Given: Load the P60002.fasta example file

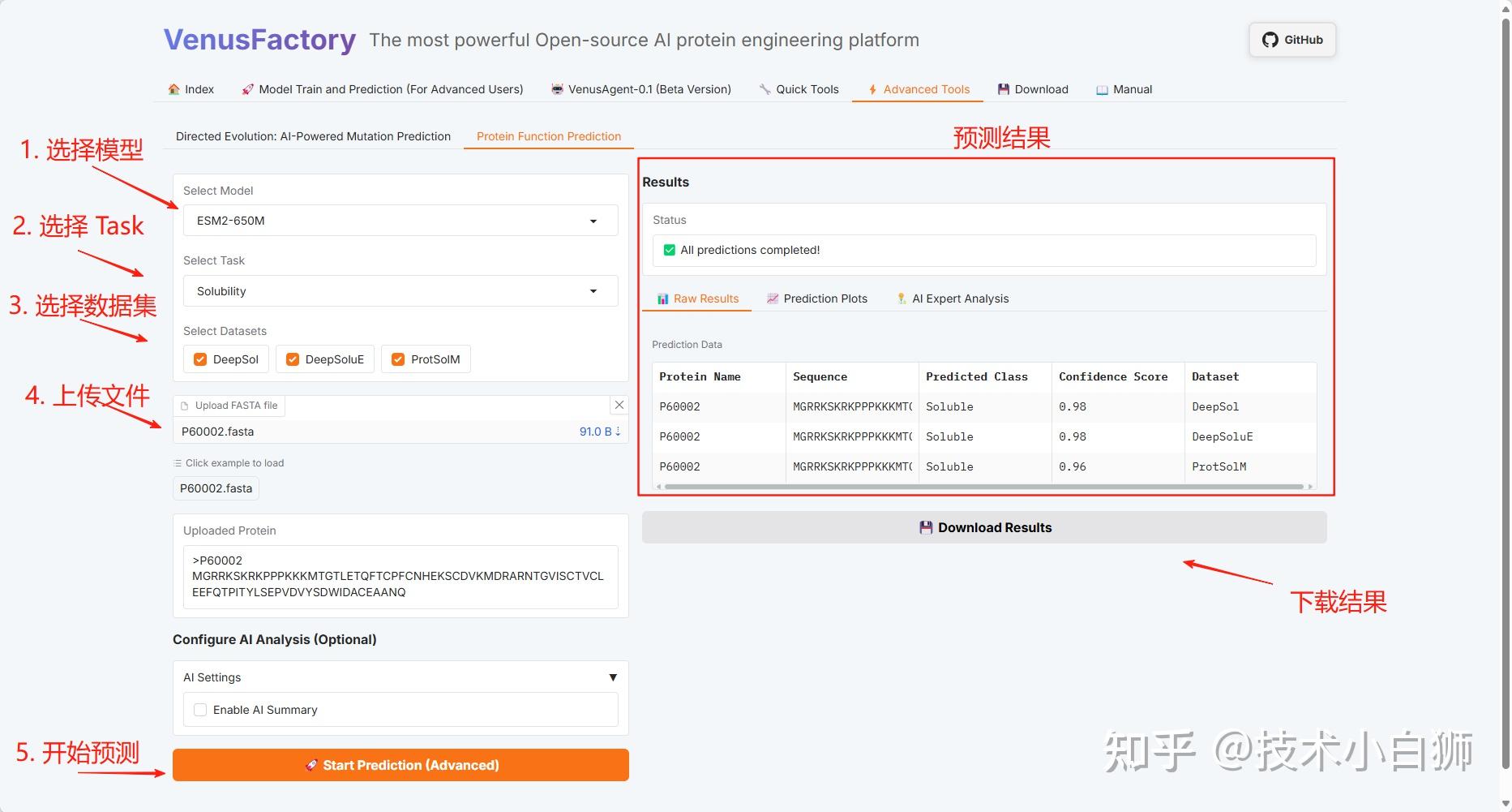Looking at the screenshot, I should 216,488.
